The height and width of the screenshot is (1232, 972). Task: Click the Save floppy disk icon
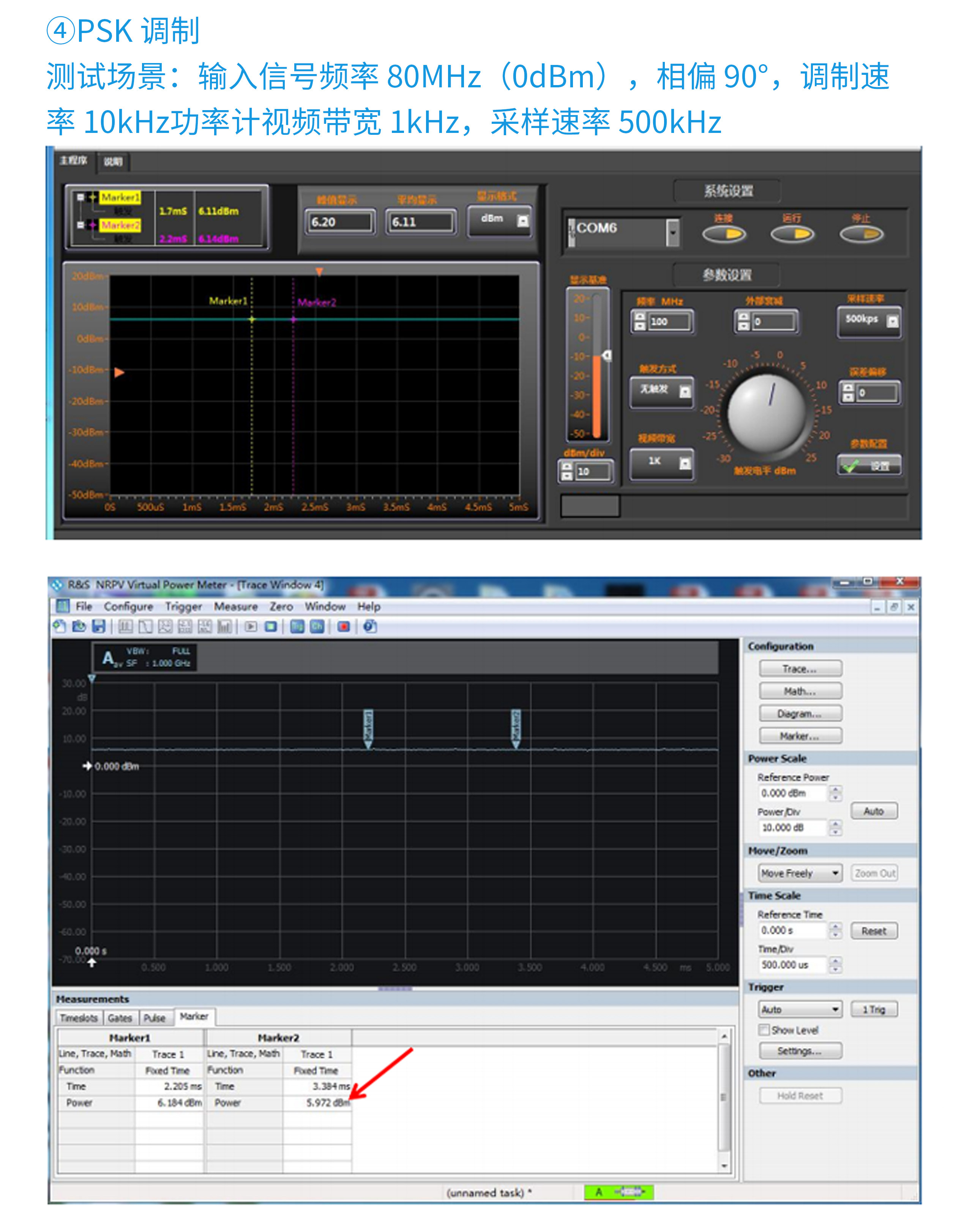click(x=99, y=627)
